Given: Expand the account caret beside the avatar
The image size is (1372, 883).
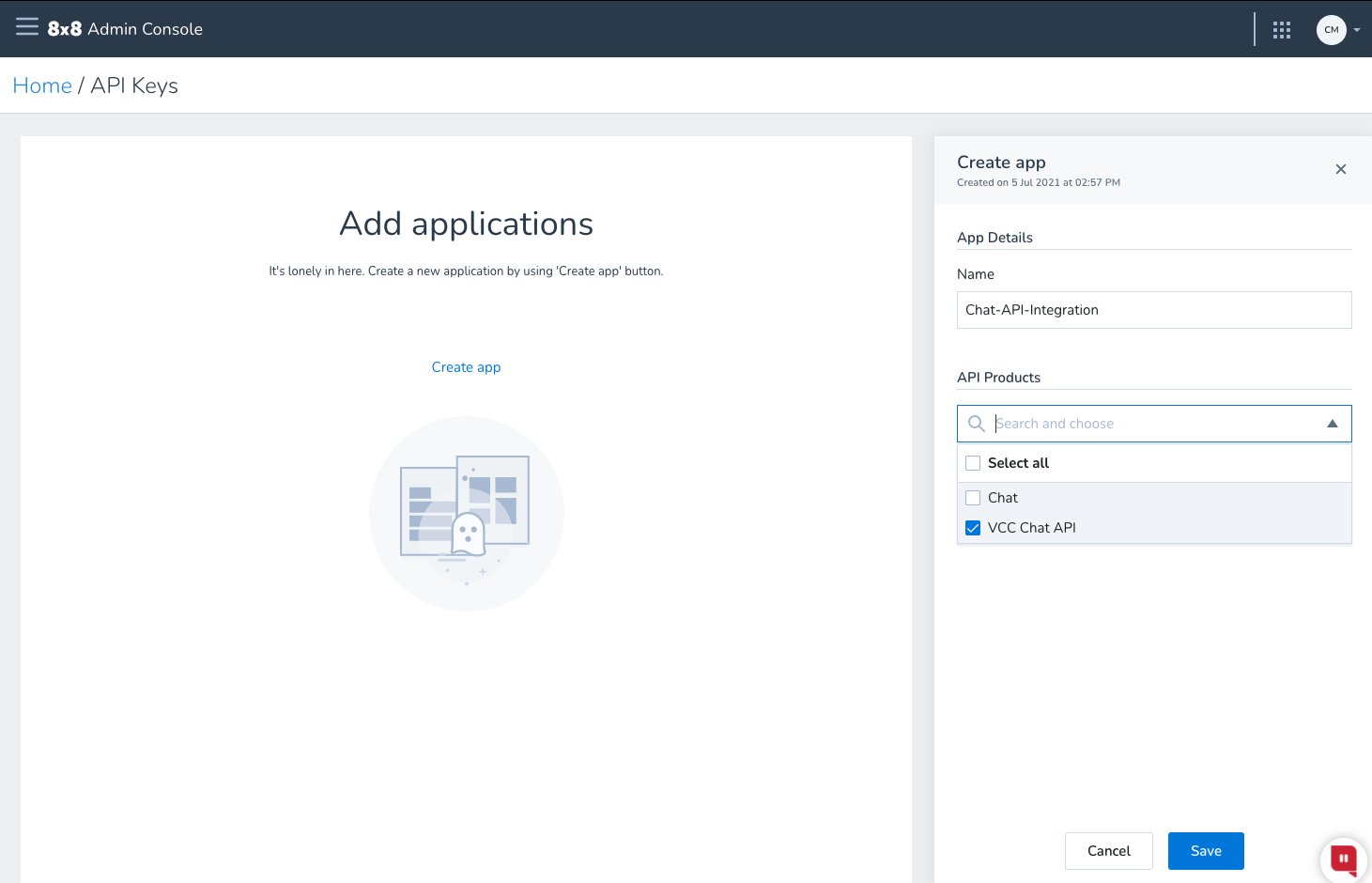Looking at the screenshot, I should (1357, 30).
